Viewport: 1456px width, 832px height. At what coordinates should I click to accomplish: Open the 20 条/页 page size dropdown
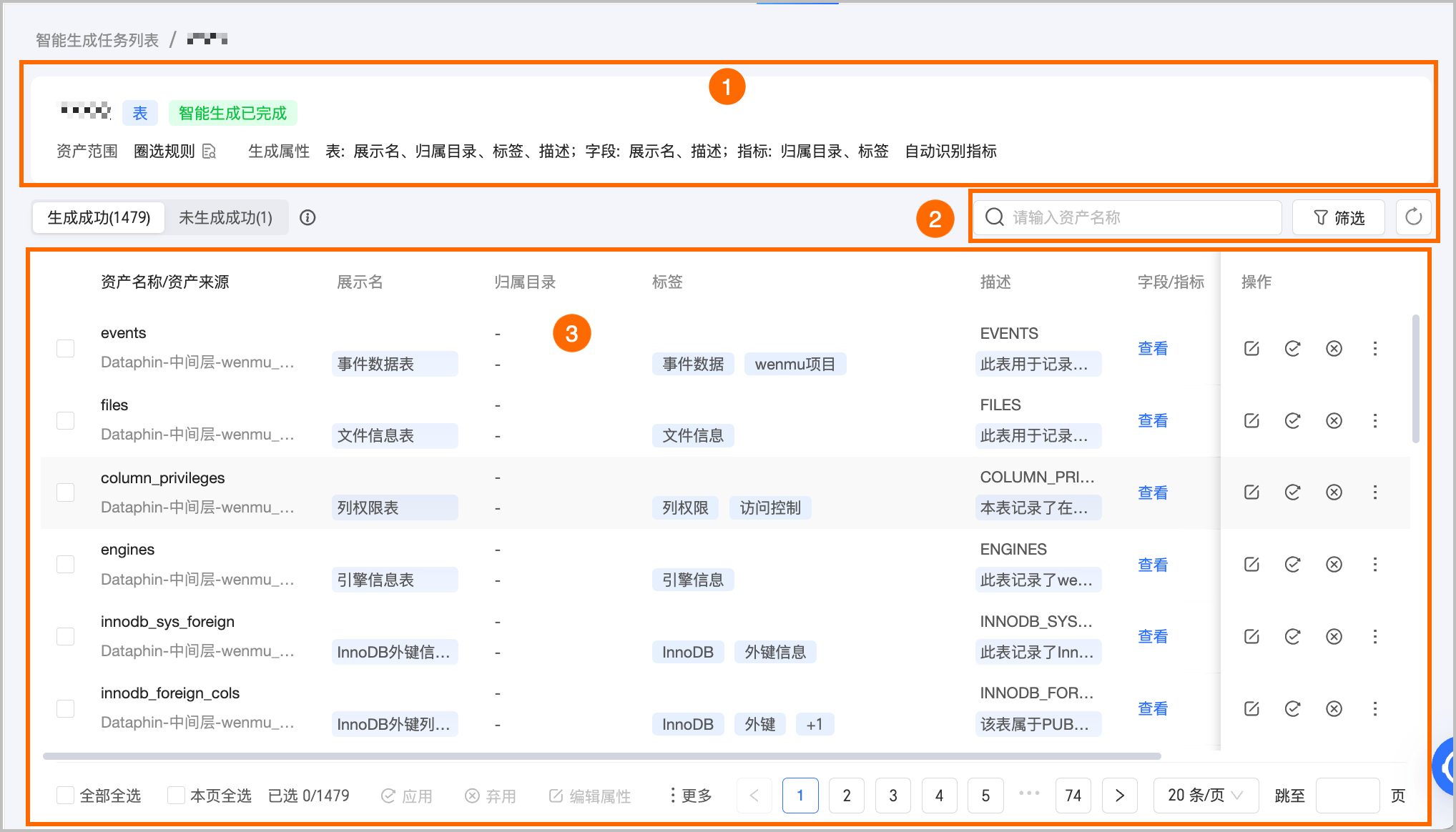1206,796
